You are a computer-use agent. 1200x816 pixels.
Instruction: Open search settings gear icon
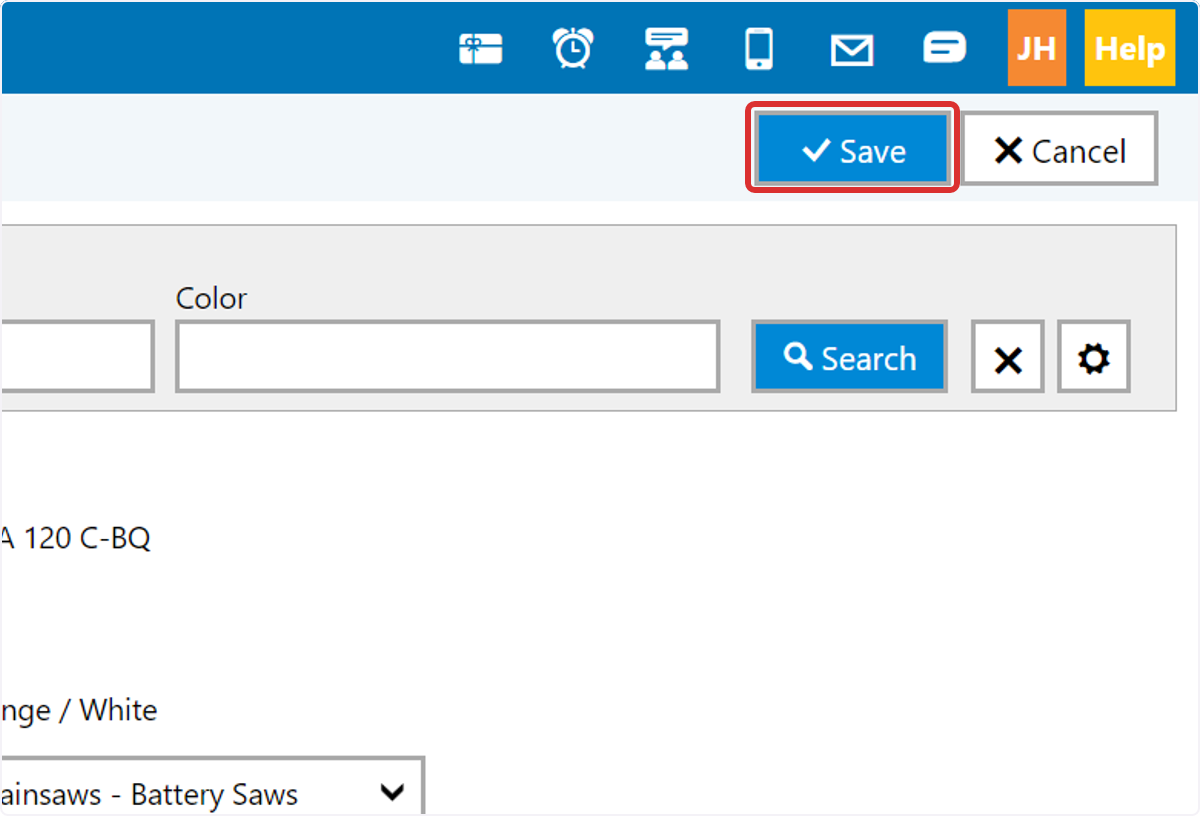1094,356
